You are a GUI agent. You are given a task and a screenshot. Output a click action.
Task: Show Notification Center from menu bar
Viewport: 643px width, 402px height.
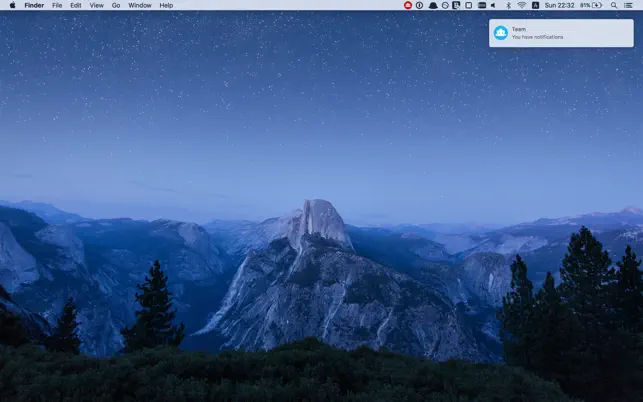pyautogui.click(x=628, y=5)
